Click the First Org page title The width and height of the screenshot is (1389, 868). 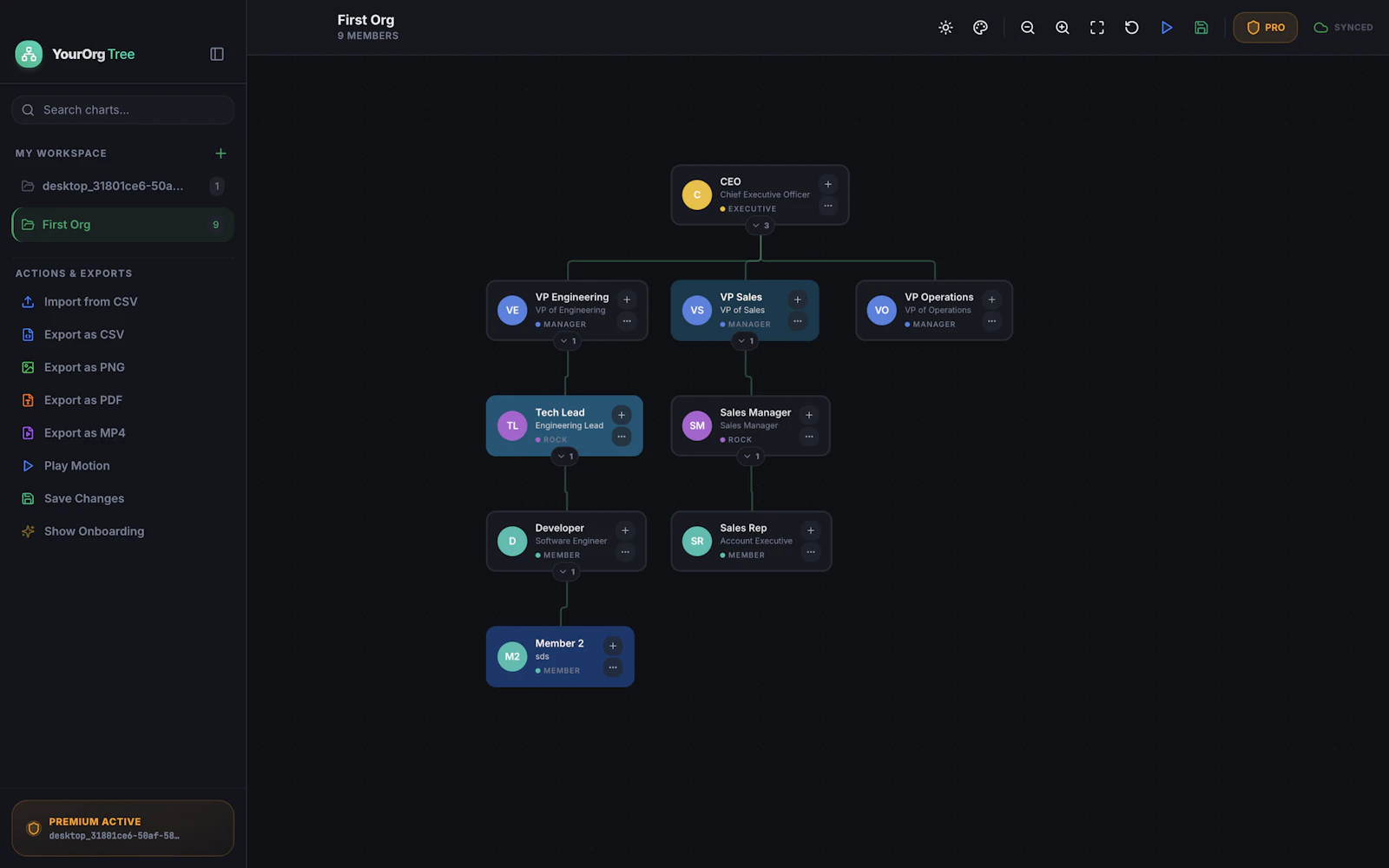(365, 20)
